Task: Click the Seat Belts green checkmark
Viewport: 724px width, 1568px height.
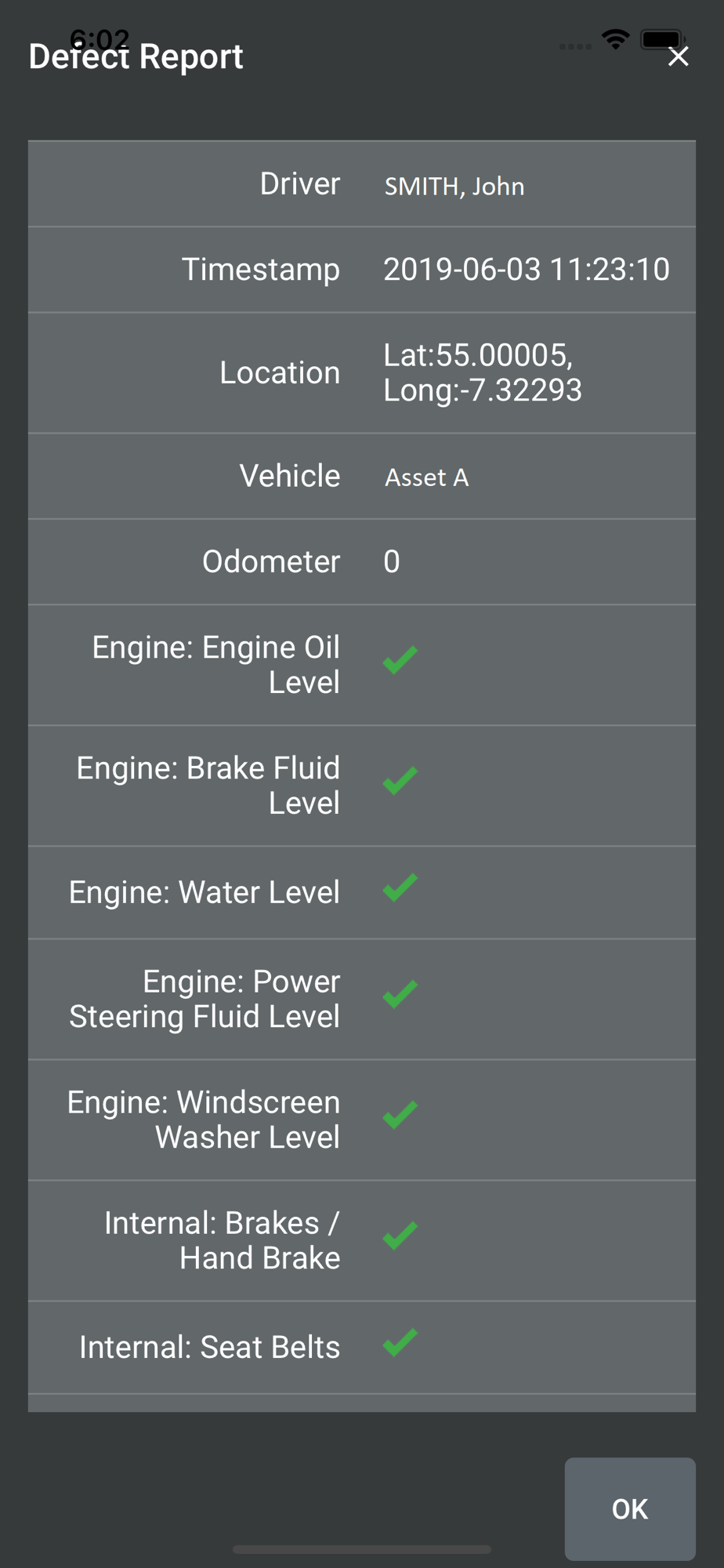Action: 400,1343
